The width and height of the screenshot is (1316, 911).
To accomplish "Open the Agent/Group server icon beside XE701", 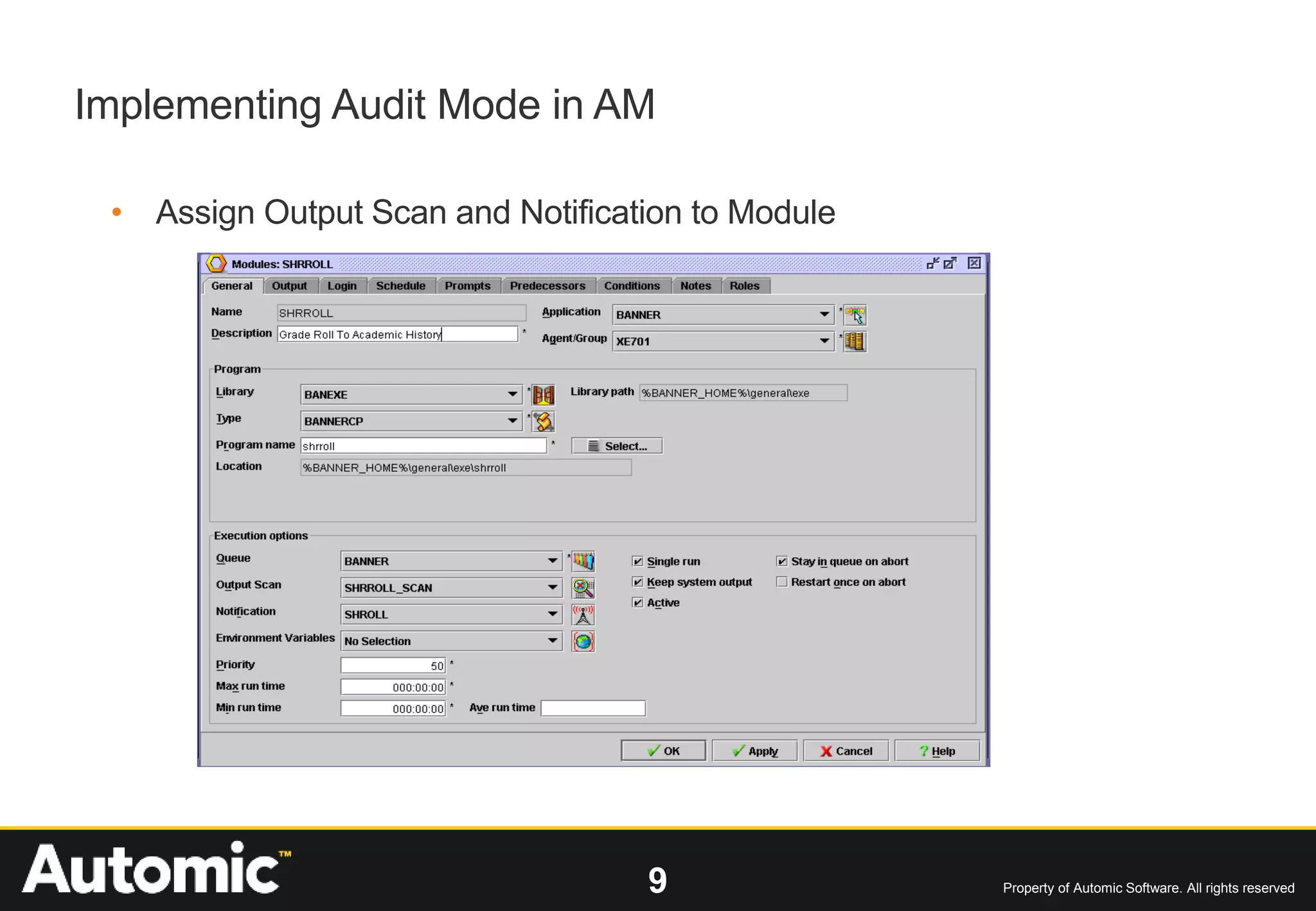I will 855,341.
